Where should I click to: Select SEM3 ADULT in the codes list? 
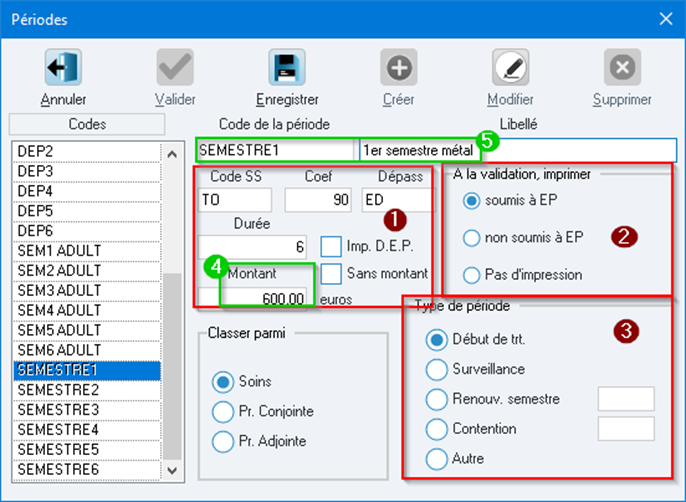87,291
